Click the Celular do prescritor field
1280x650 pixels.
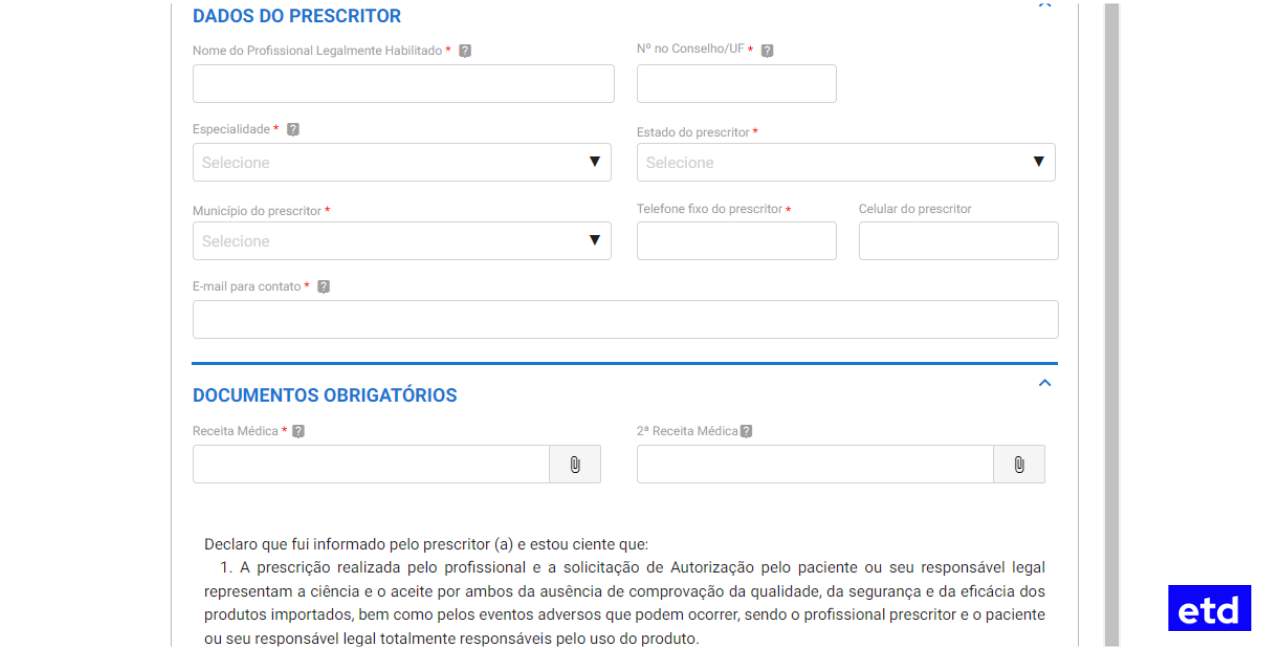(x=958, y=241)
